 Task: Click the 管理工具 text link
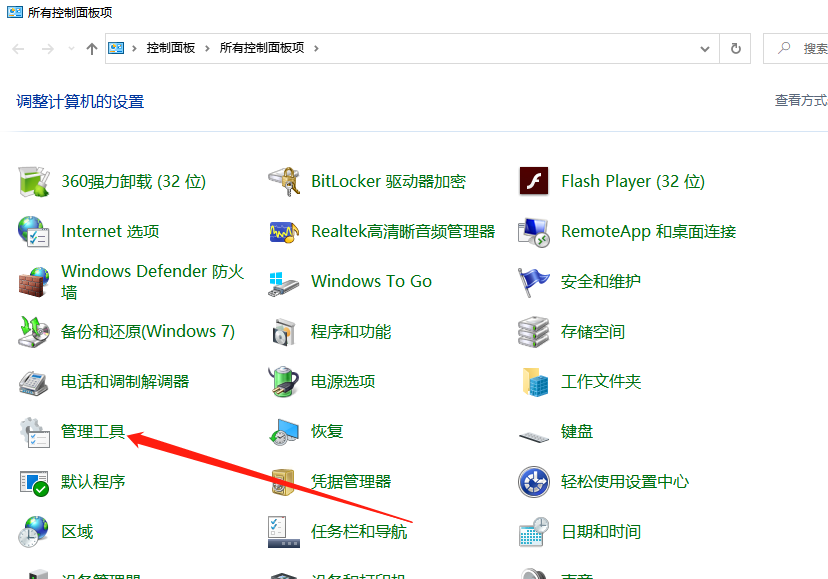coord(93,432)
